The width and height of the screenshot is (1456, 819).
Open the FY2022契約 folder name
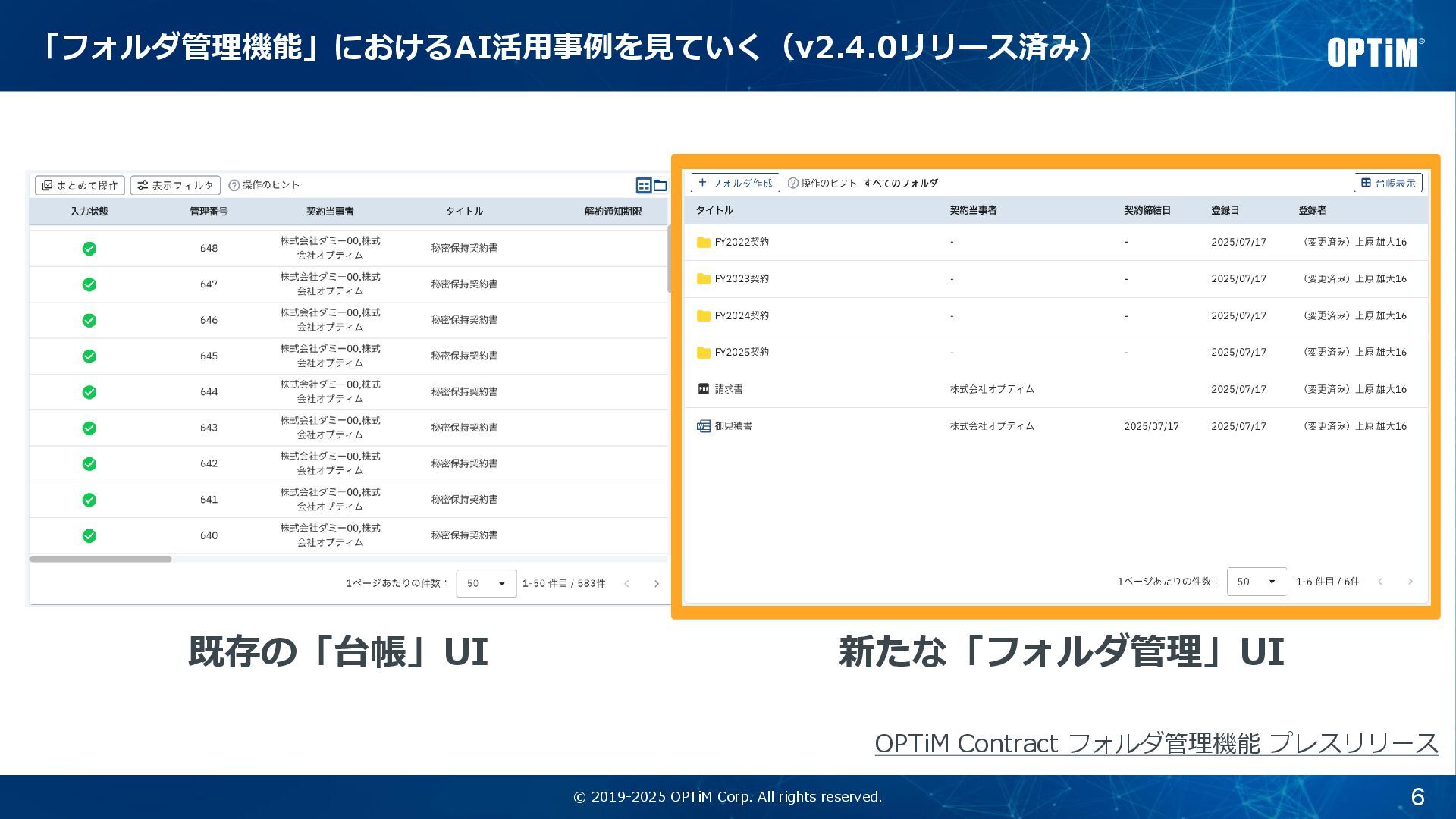742,243
